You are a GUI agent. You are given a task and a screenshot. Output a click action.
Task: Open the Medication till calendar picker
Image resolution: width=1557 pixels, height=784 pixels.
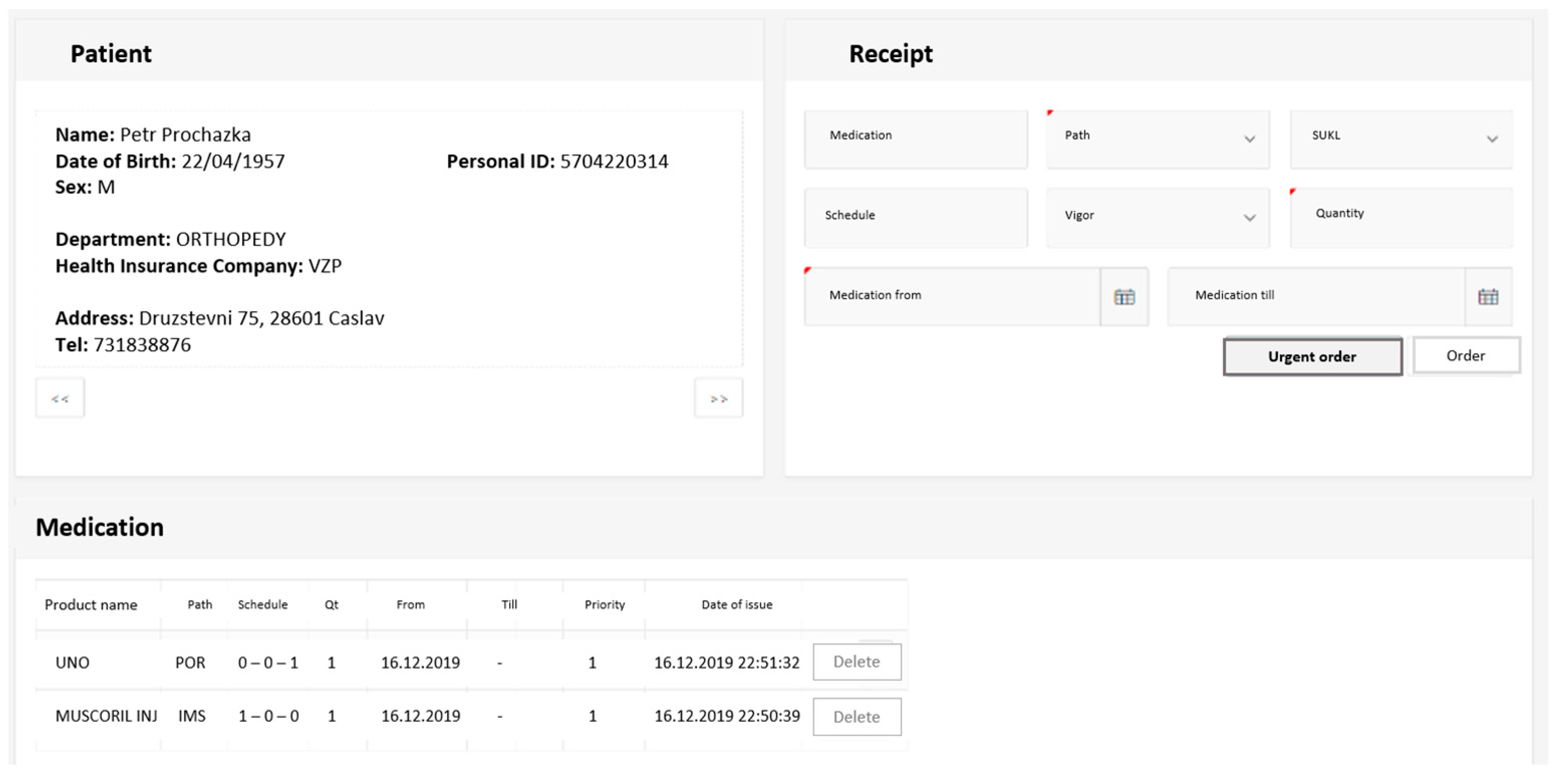[x=1487, y=296]
